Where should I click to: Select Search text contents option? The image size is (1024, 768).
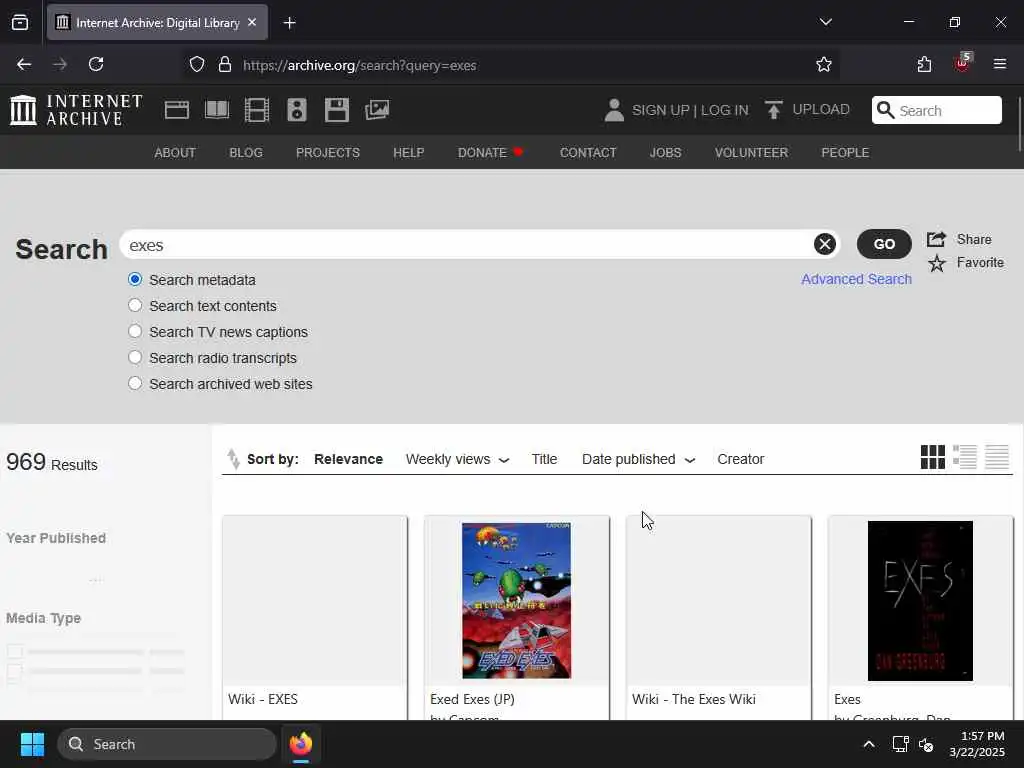pyautogui.click(x=135, y=305)
